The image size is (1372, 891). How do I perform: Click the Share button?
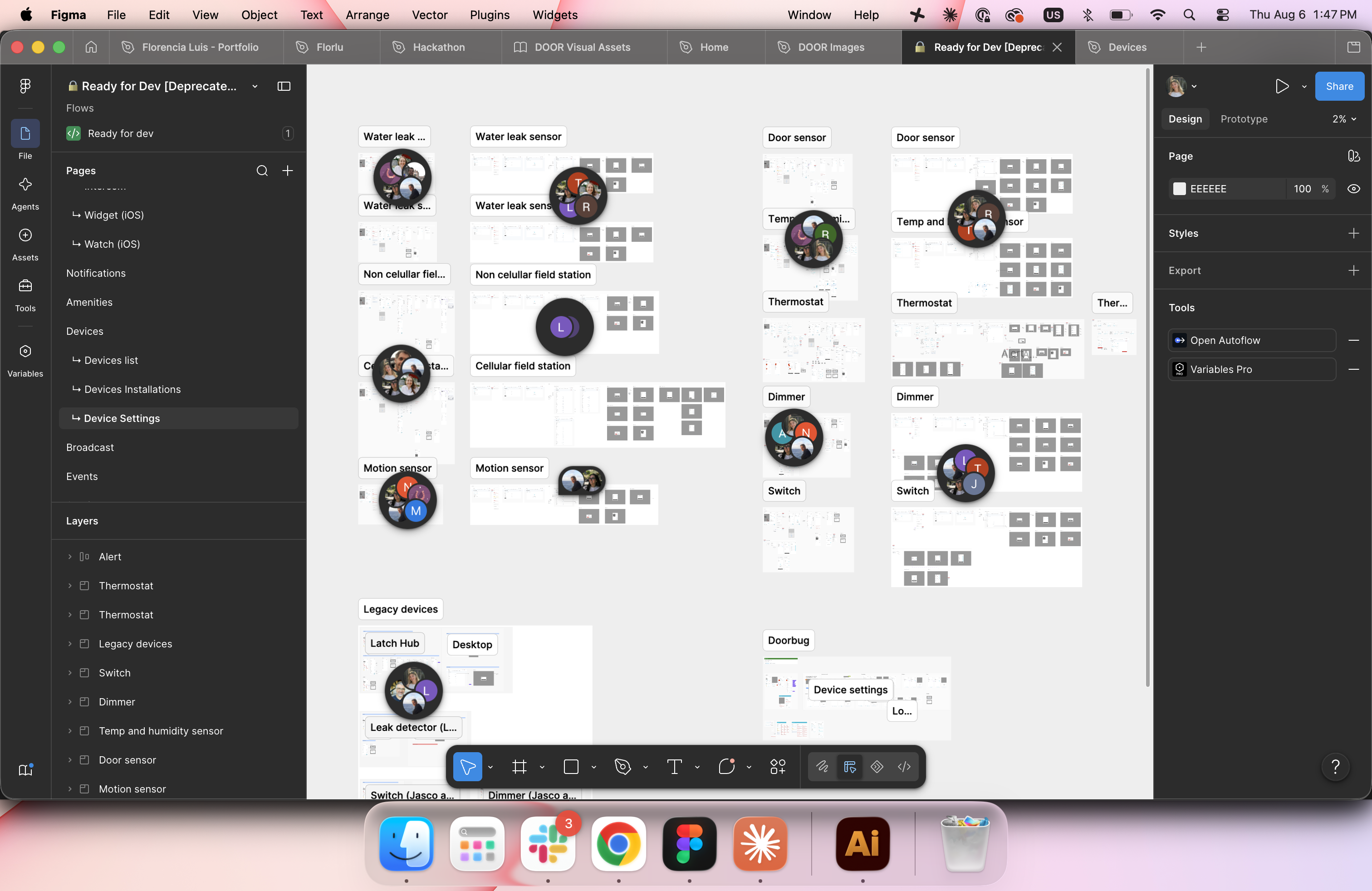pyautogui.click(x=1339, y=87)
